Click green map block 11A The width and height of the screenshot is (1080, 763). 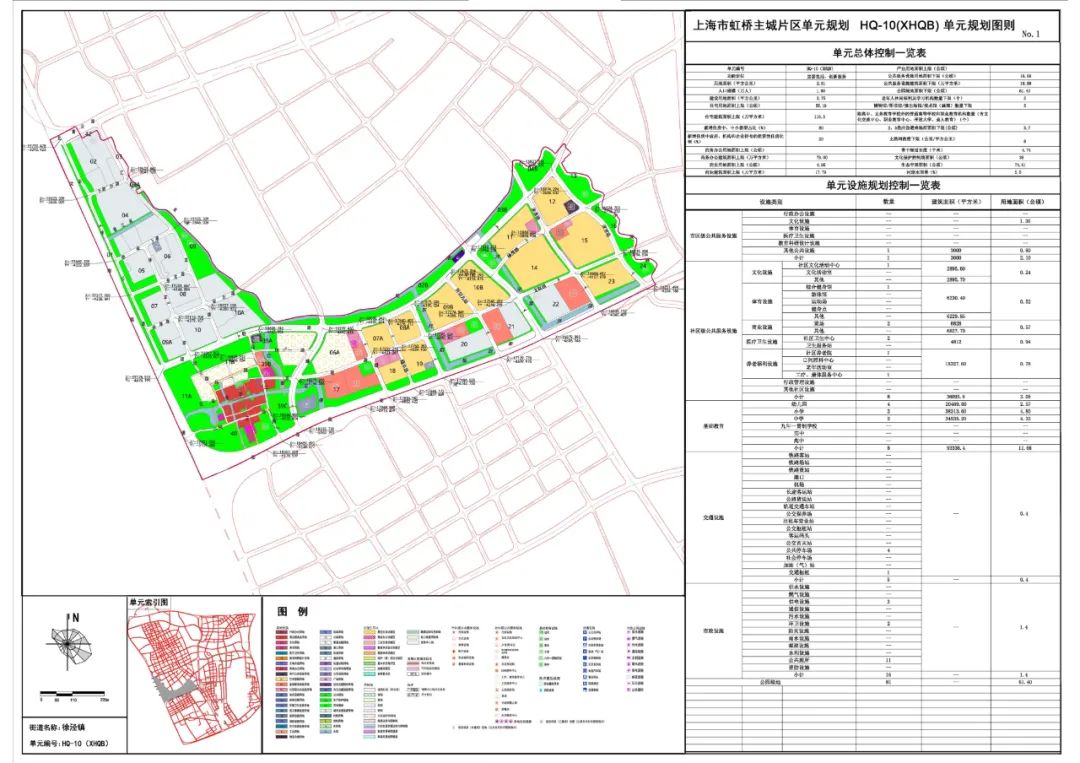coord(186,396)
